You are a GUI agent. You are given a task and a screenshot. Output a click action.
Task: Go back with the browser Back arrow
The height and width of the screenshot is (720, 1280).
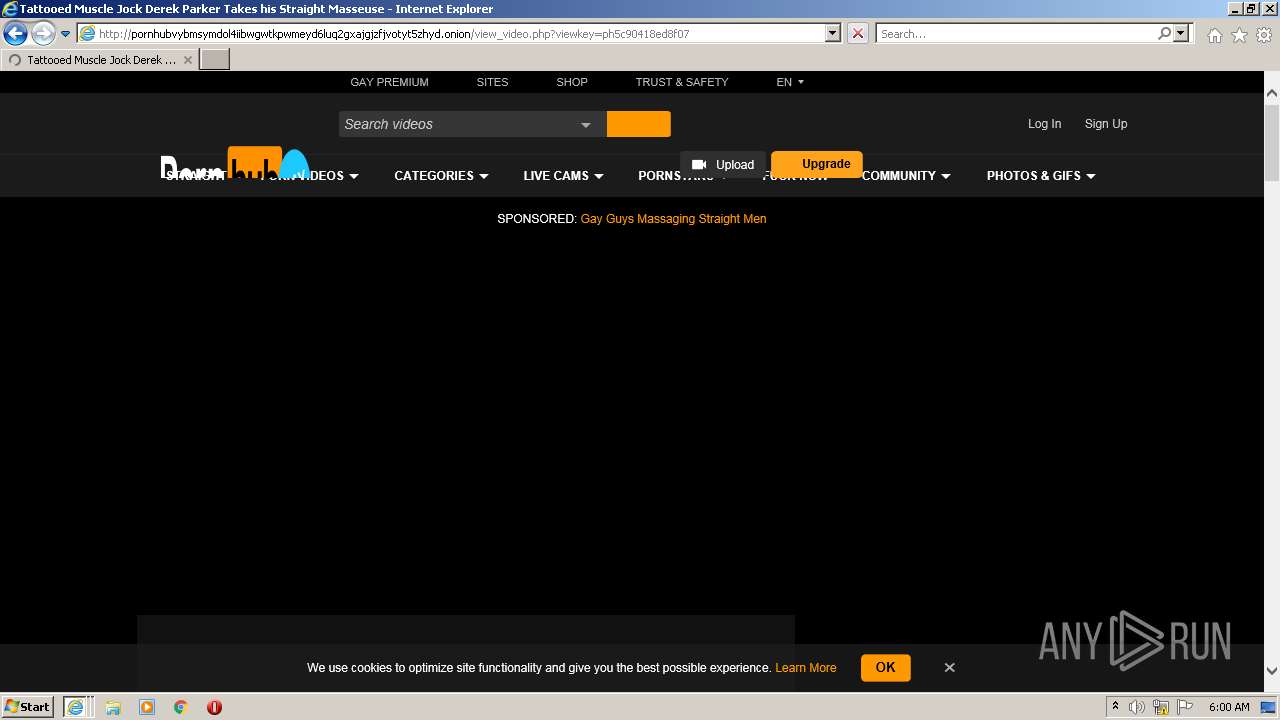15,33
